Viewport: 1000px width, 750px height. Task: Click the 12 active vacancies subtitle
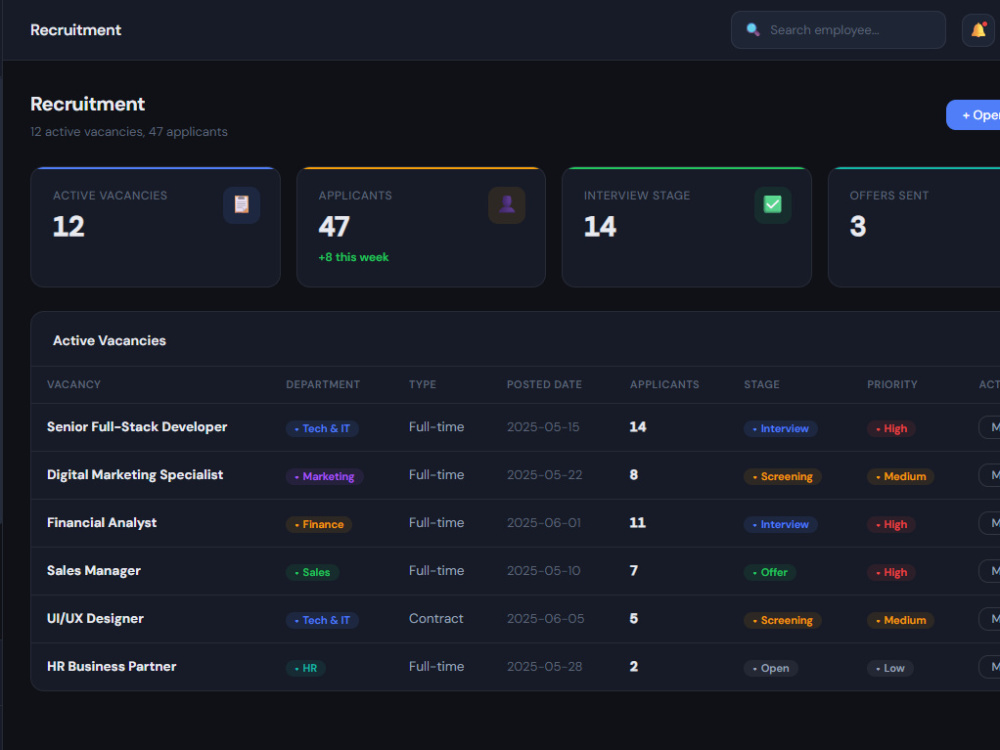[129, 131]
